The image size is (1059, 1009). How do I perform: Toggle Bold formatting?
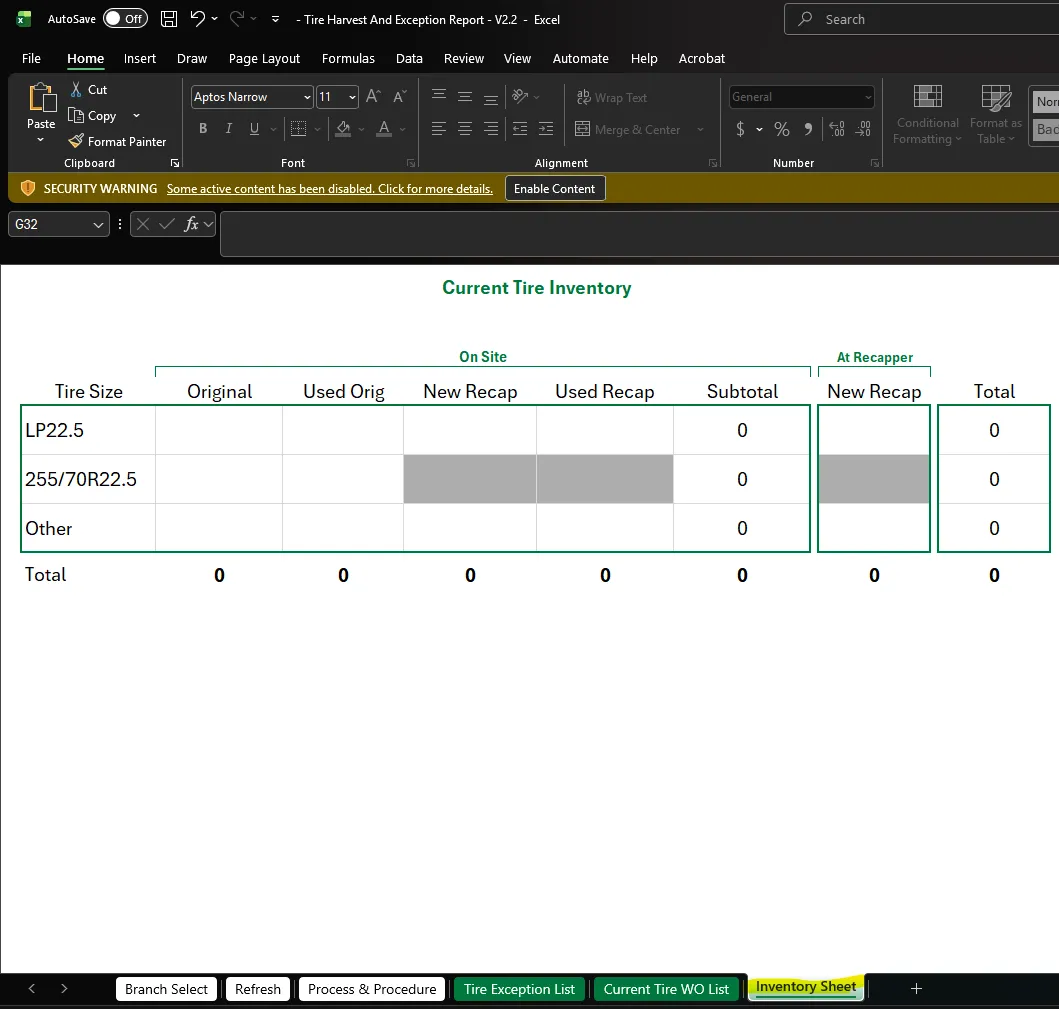click(203, 128)
